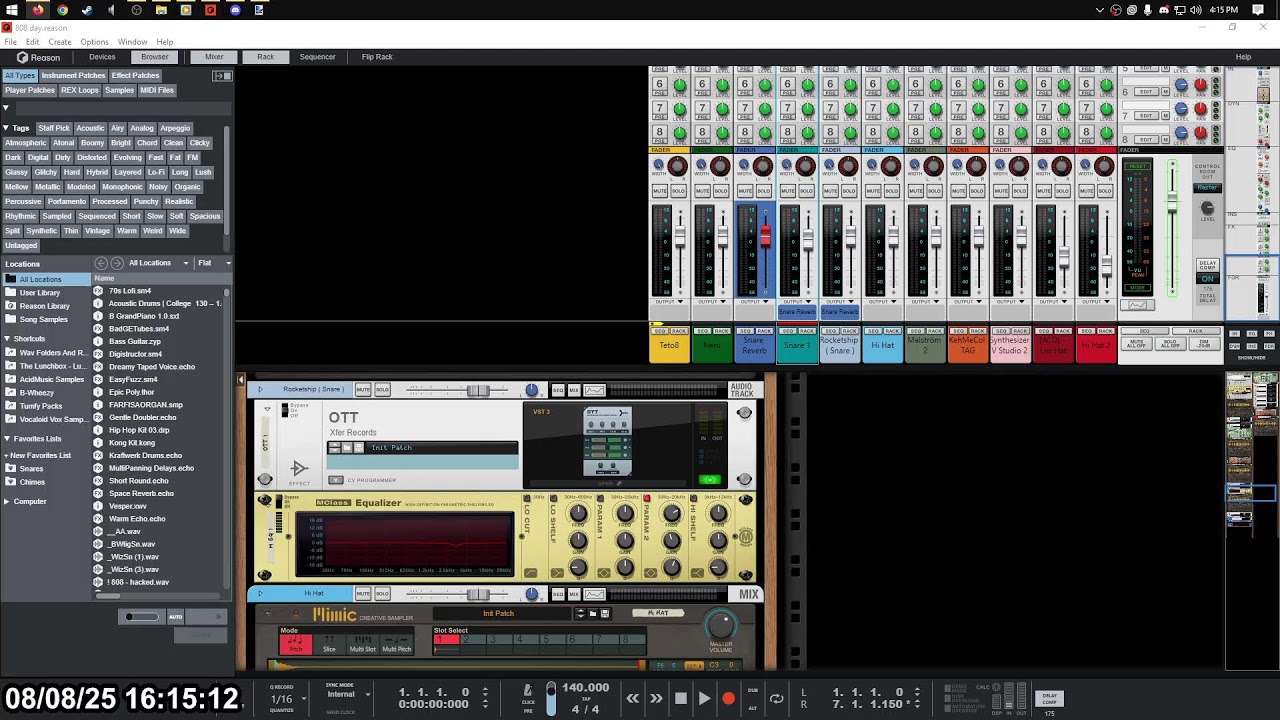The image size is (1280, 720).
Task: Open the Flat view dropdown
Action: click(214, 263)
